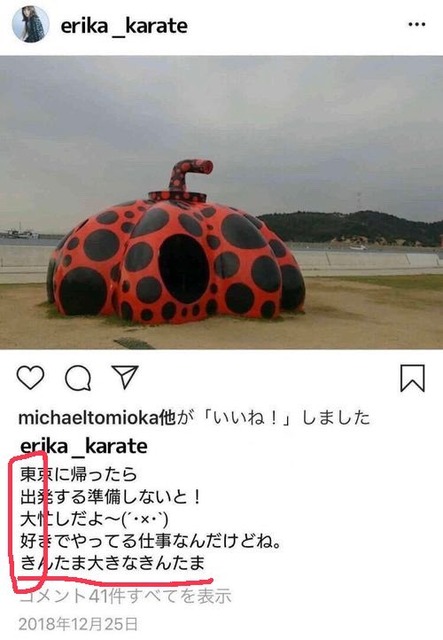Open erika_karate username above the caption
443x640 pixels.
pos(83,446)
